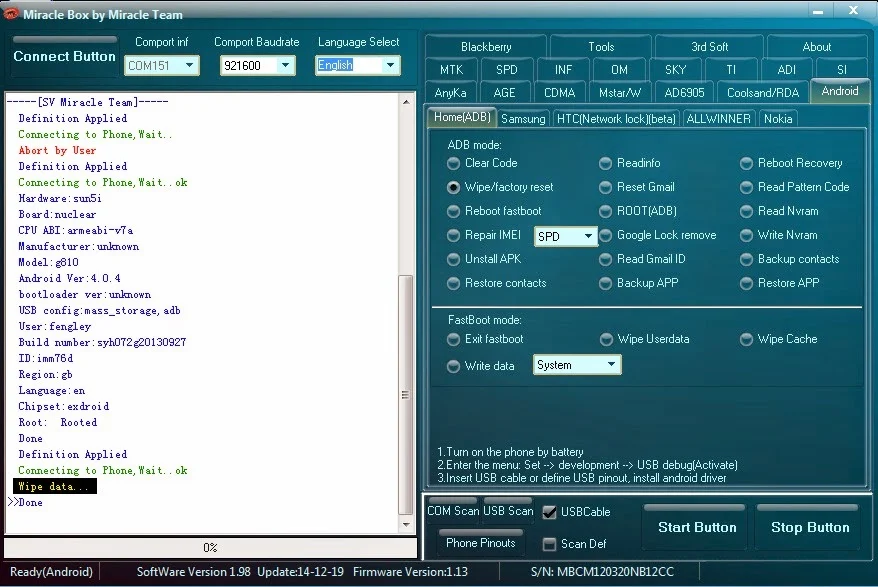Uncheck the USBCable checkbox

[x=550, y=512]
